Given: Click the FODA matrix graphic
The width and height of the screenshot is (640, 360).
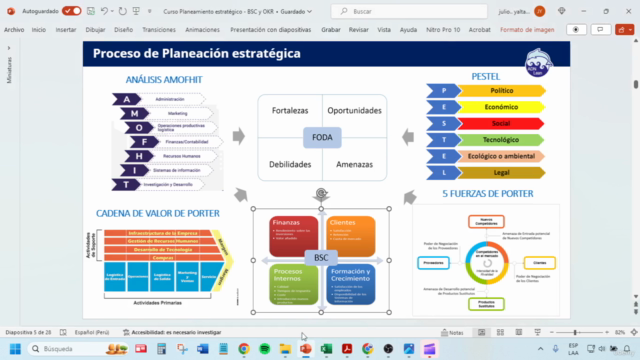Looking at the screenshot, I should pyautogui.click(x=322, y=138).
